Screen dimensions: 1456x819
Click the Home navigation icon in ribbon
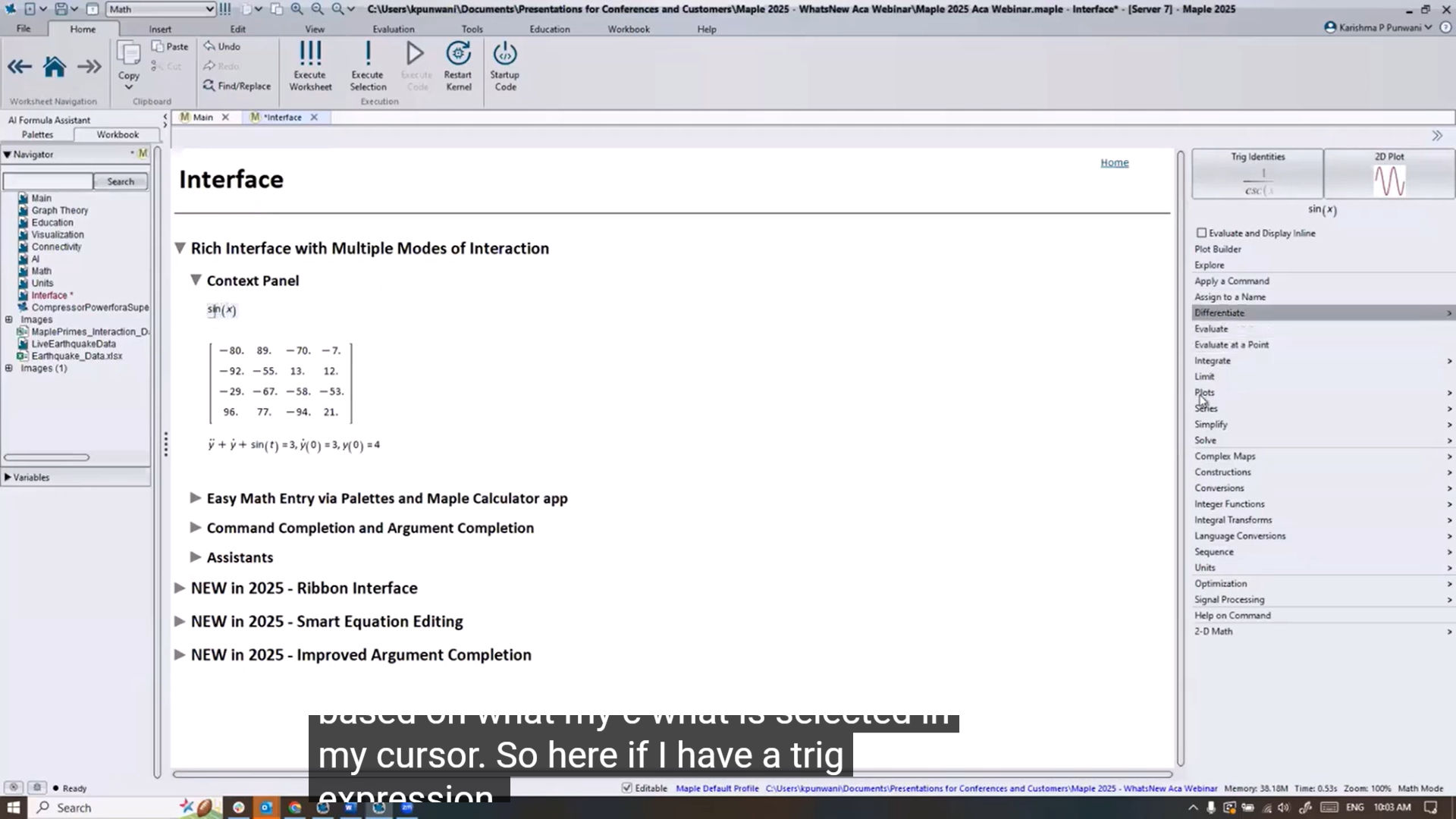[55, 67]
